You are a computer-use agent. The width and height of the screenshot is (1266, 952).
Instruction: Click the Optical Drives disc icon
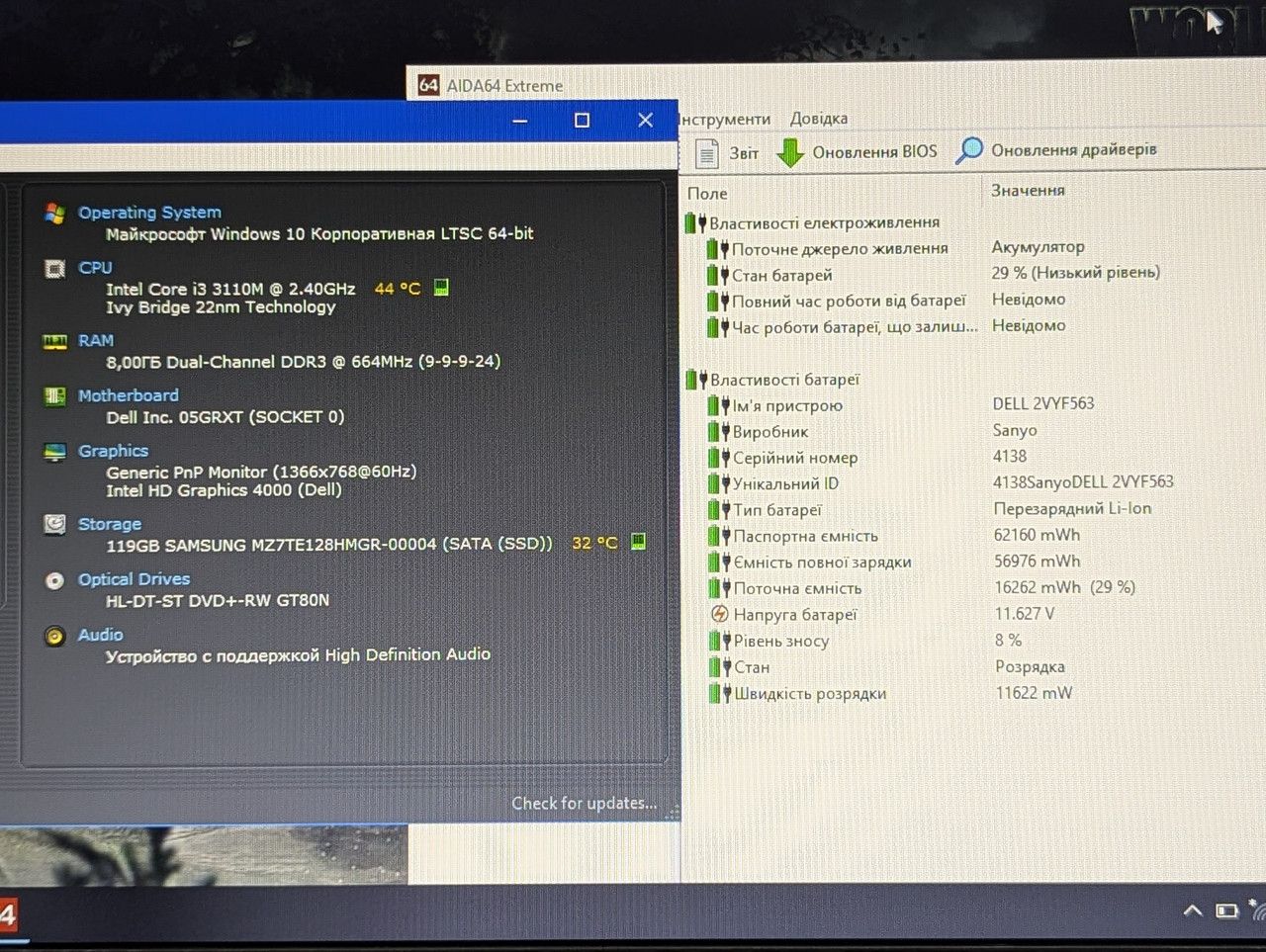click(x=55, y=580)
